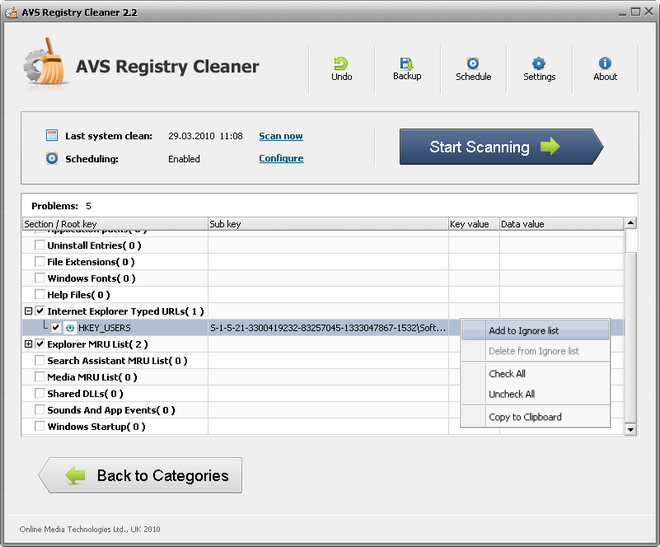Check the Help Files checkbox
Viewport: 660px width, 547px height.
(40, 294)
